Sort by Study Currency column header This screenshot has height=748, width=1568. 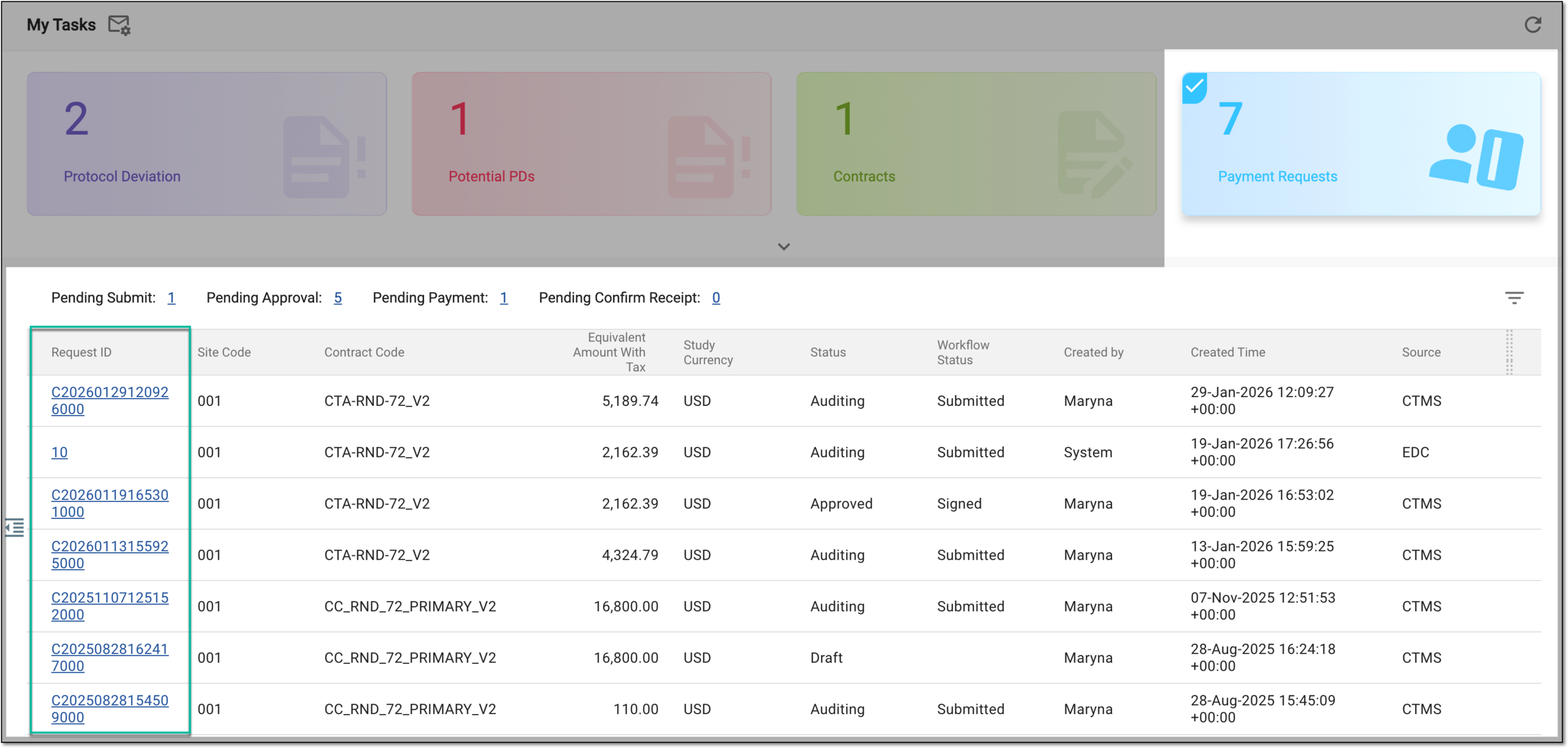(708, 353)
